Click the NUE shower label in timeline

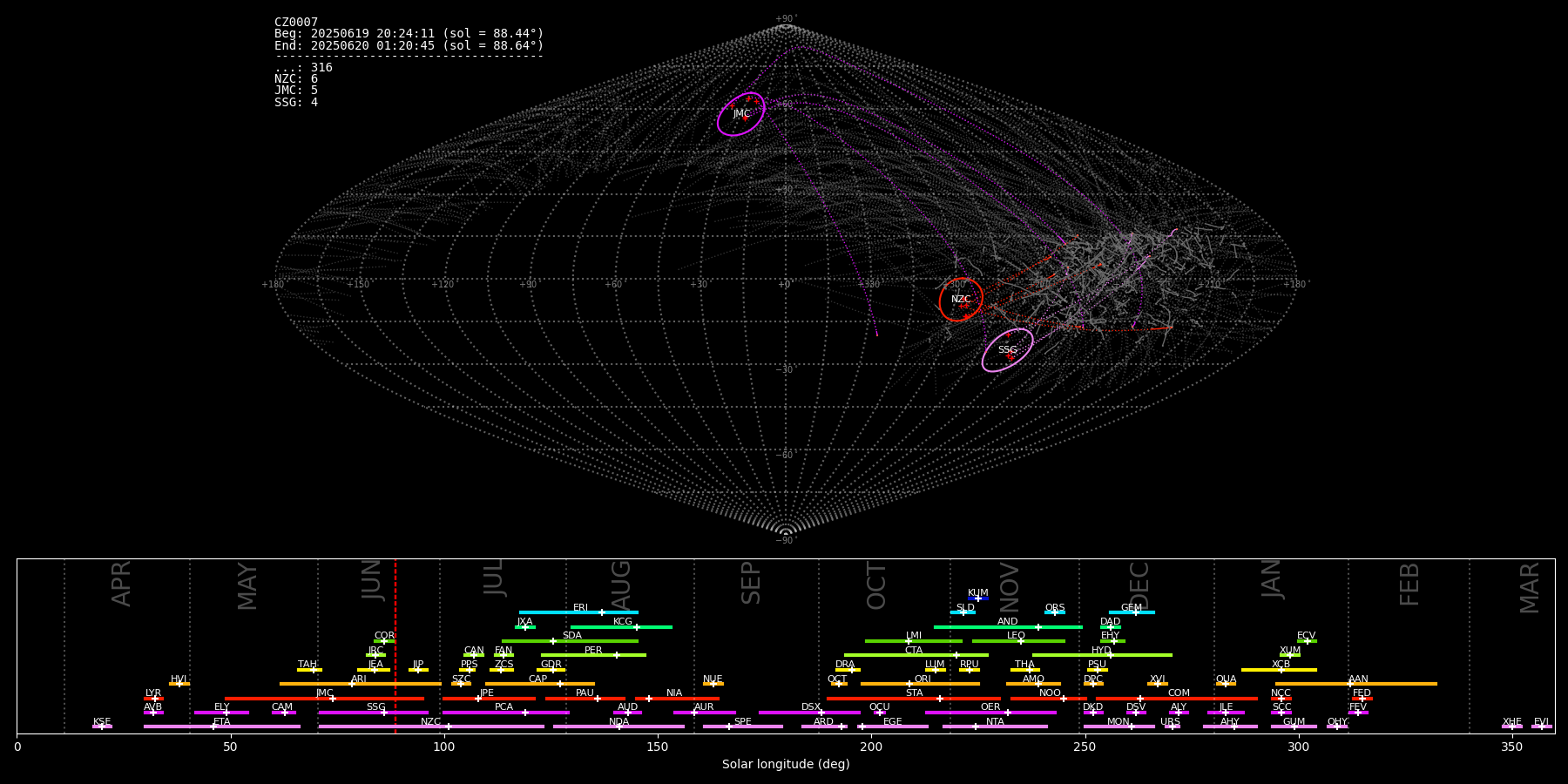click(713, 679)
